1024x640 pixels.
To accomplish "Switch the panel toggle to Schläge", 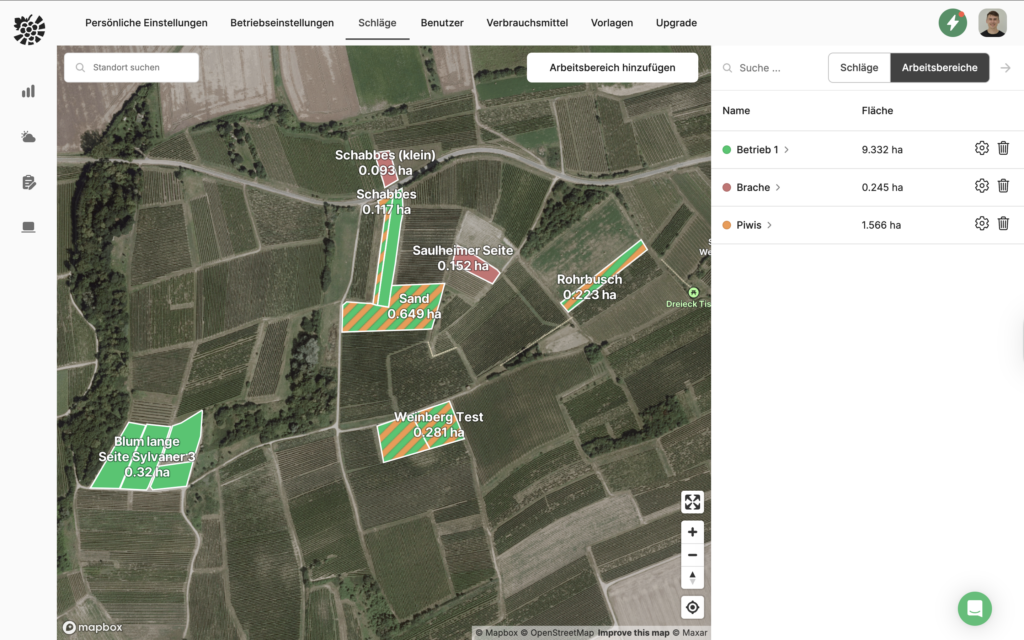I will click(859, 68).
